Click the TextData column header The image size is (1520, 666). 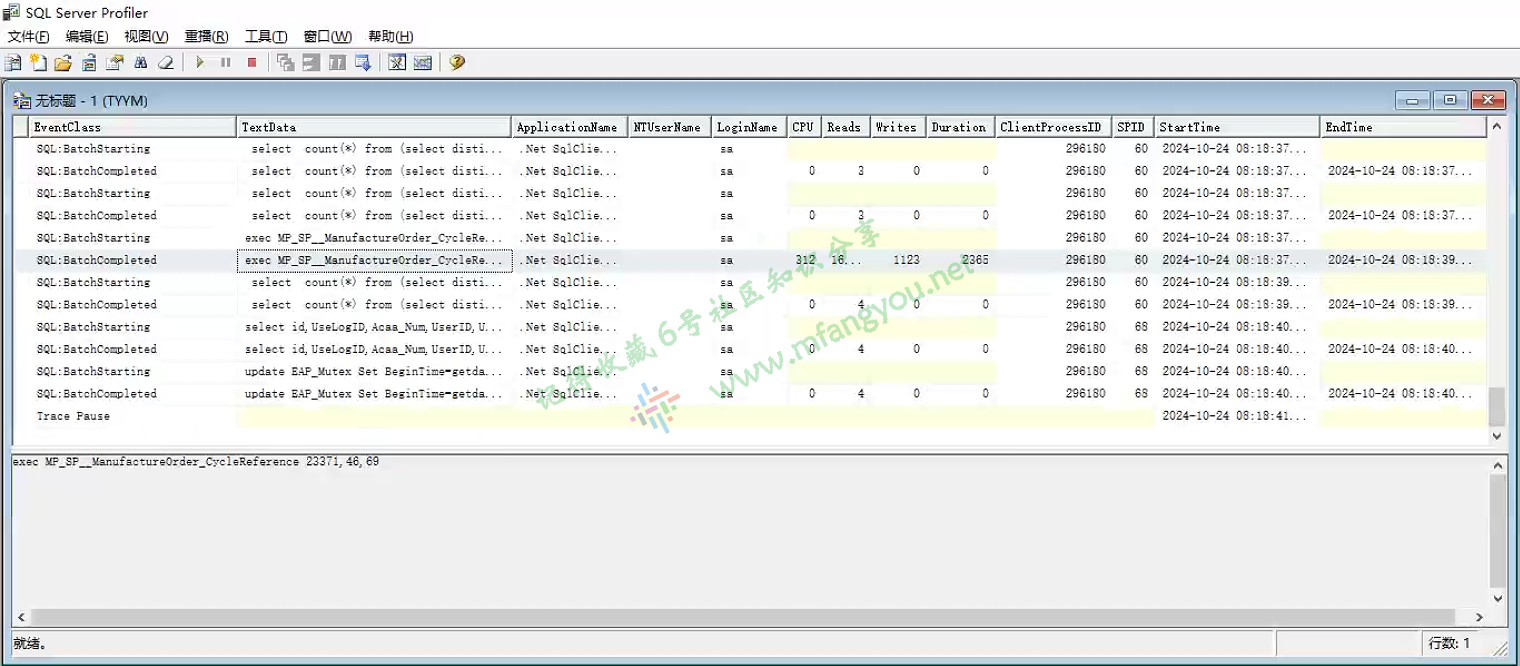pos(375,127)
